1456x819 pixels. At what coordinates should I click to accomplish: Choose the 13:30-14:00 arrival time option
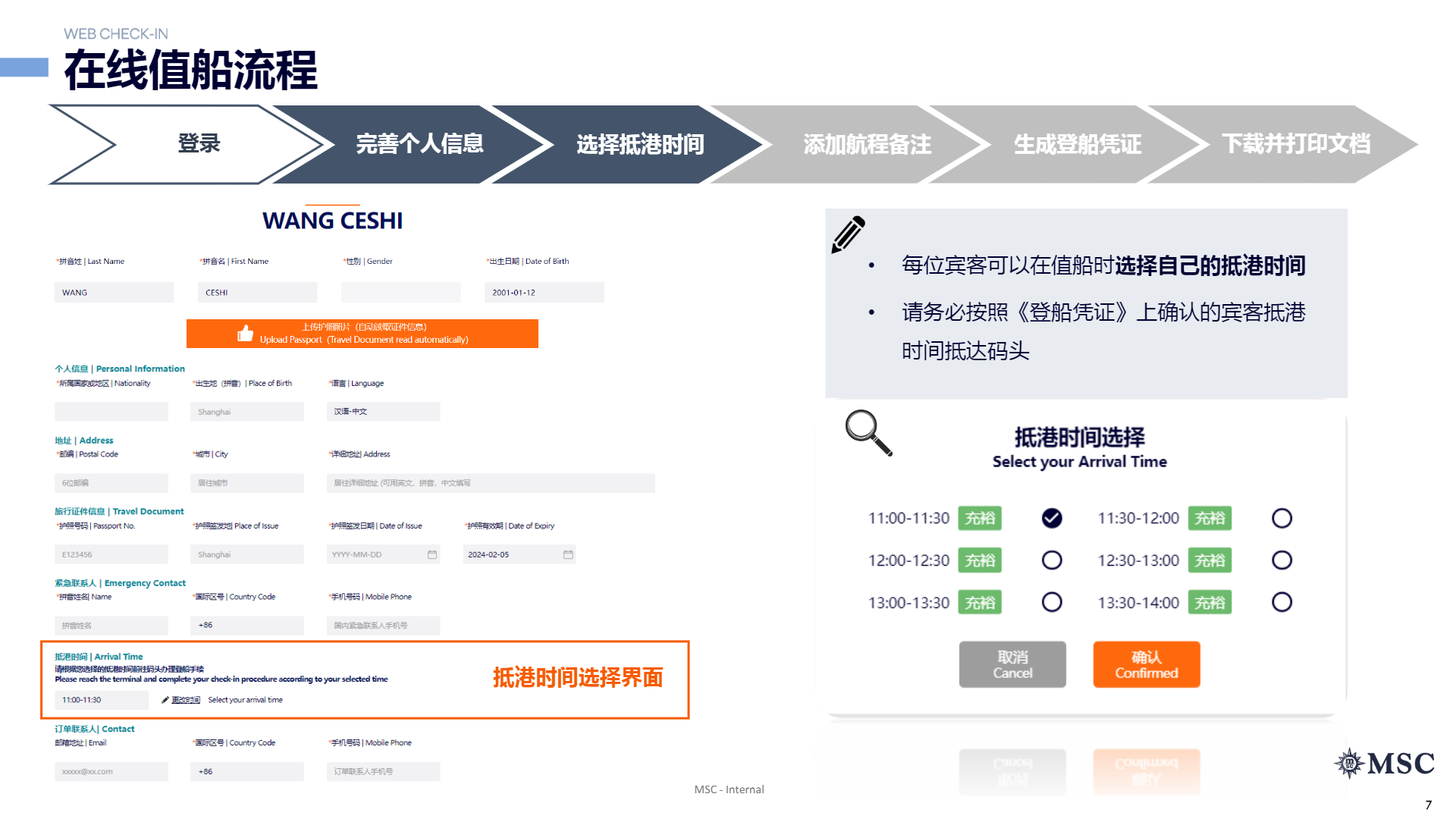[1282, 602]
